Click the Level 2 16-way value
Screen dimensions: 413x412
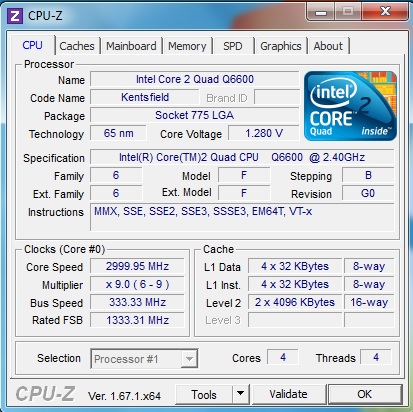[369, 302]
